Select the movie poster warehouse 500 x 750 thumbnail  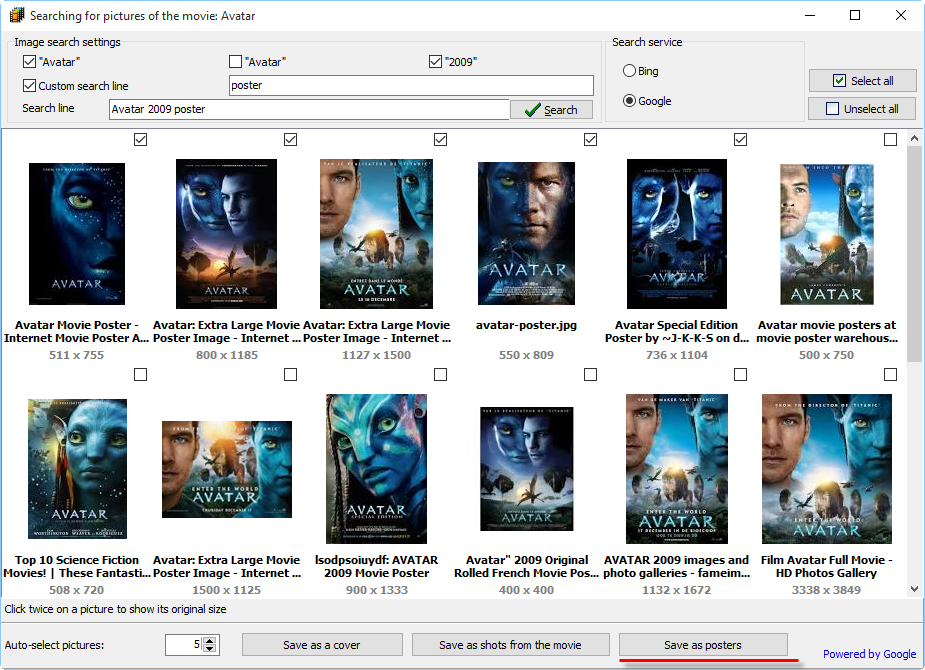tap(826, 234)
